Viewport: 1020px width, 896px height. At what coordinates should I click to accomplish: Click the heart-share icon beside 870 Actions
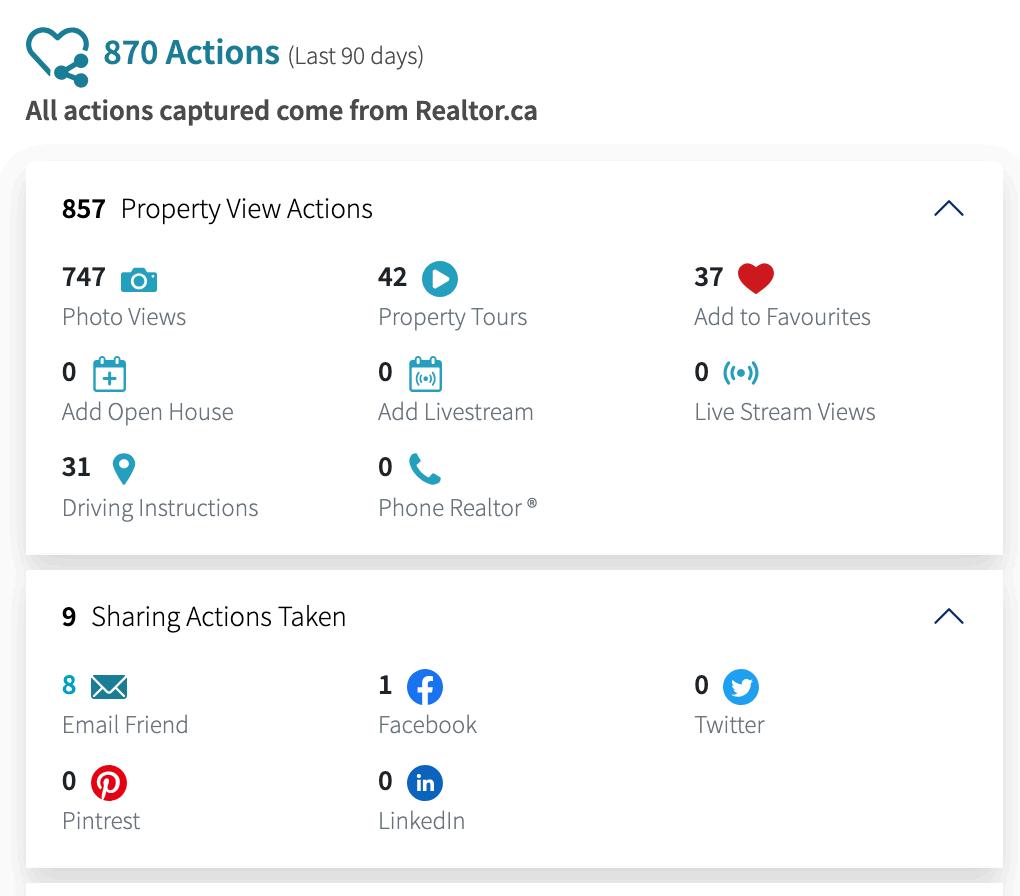(58, 56)
